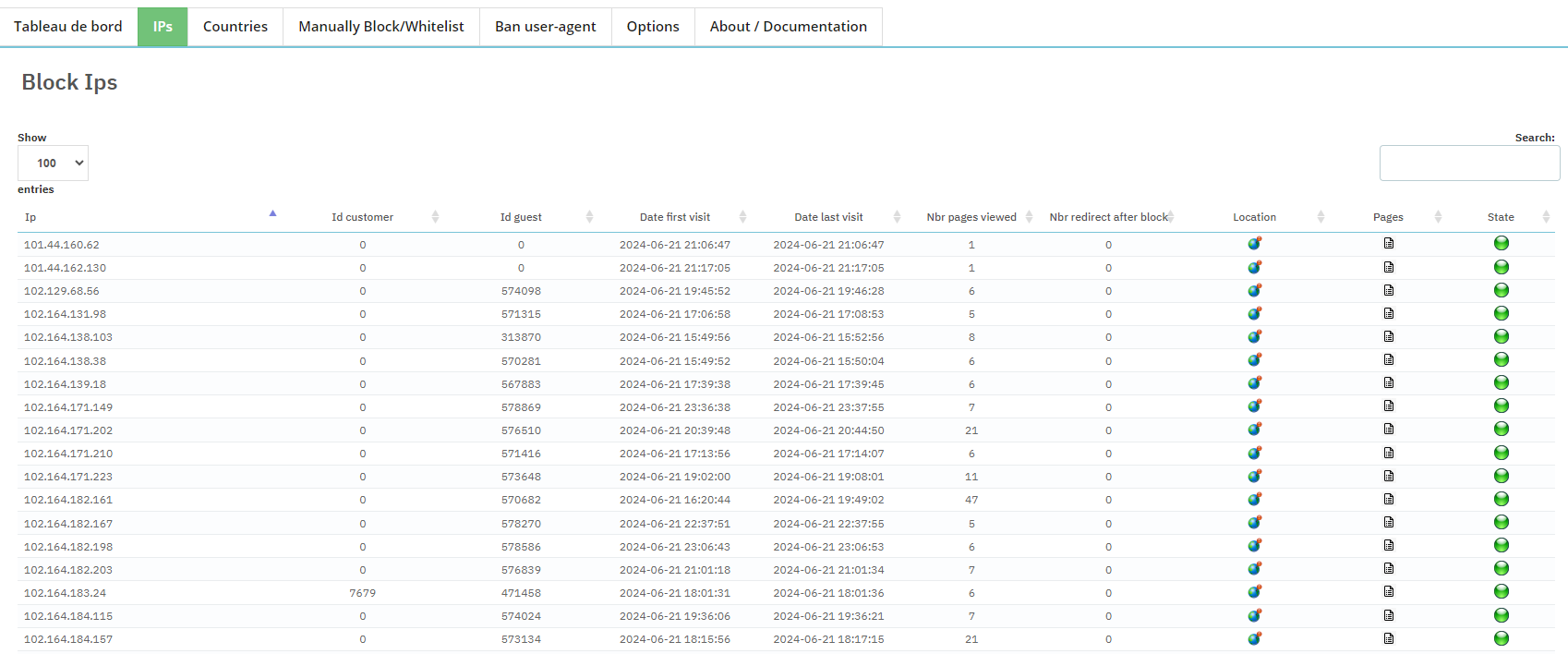The image size is (1568, 654).
Task: Open location globe for IP 102.164.171.223
Action: click(1254, 476)
